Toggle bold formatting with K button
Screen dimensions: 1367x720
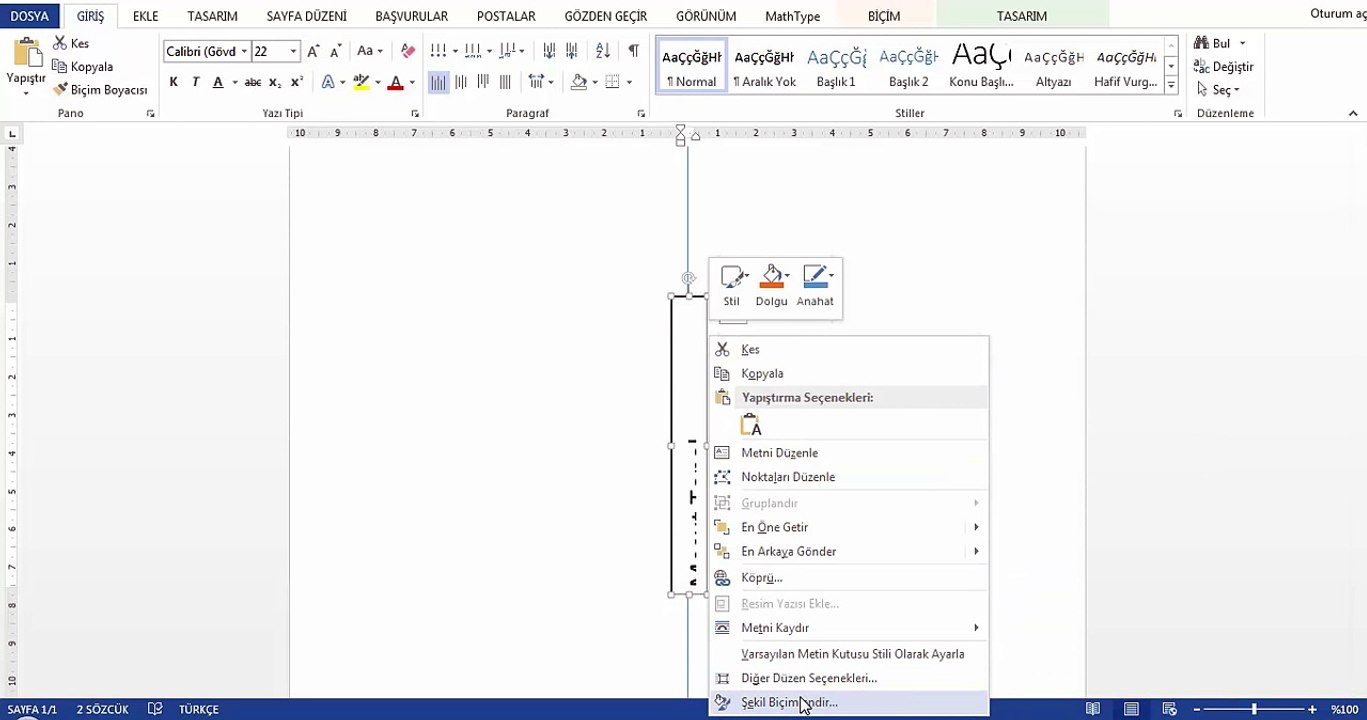174,82
